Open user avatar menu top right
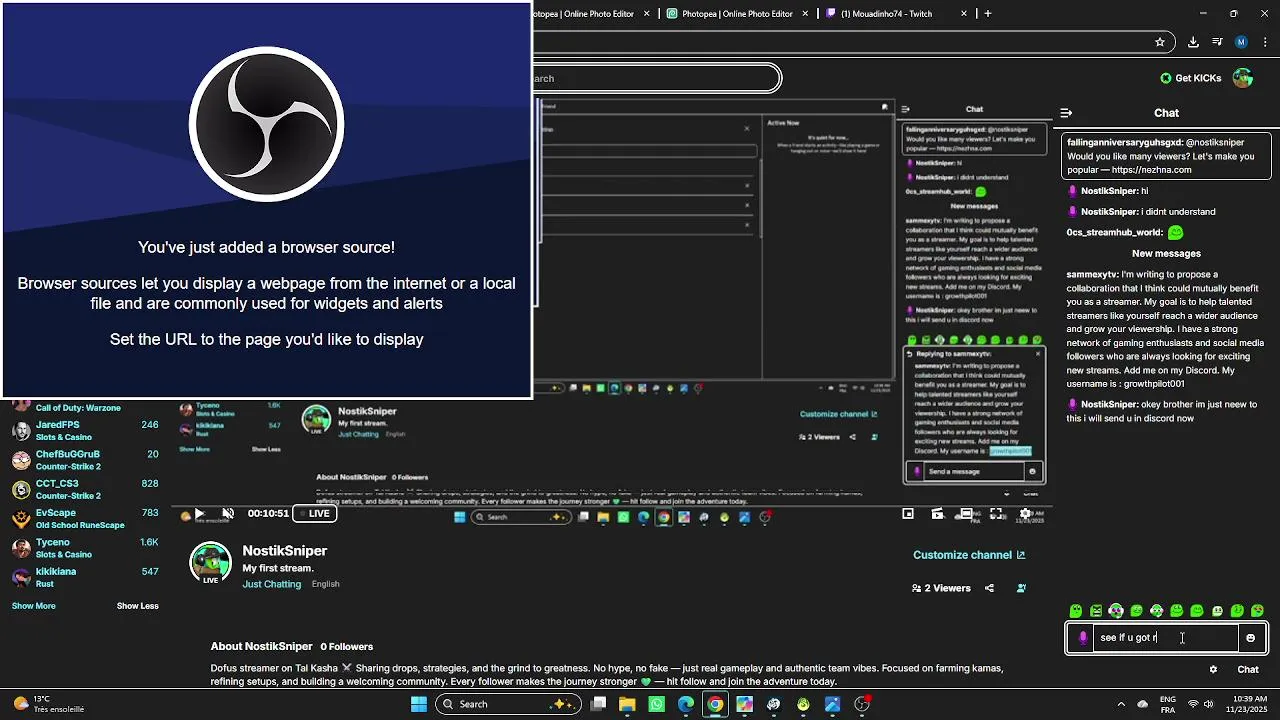 click(x=1243, y=78)
